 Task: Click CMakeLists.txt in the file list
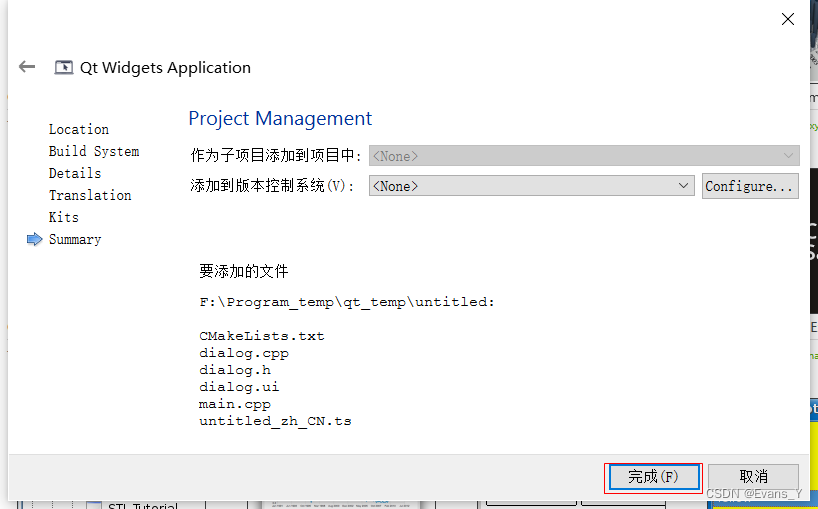point(261,336)
